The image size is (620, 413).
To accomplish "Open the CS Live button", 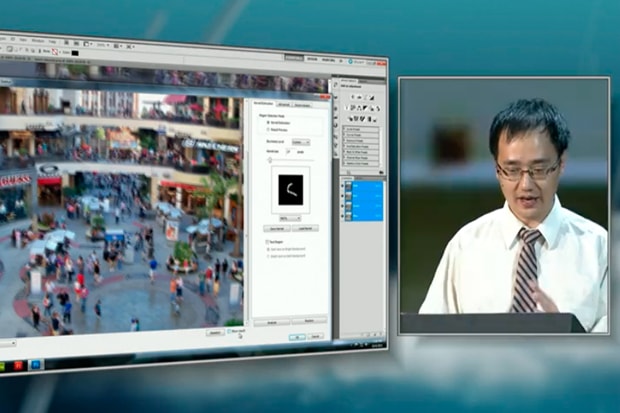I will 356,61.
